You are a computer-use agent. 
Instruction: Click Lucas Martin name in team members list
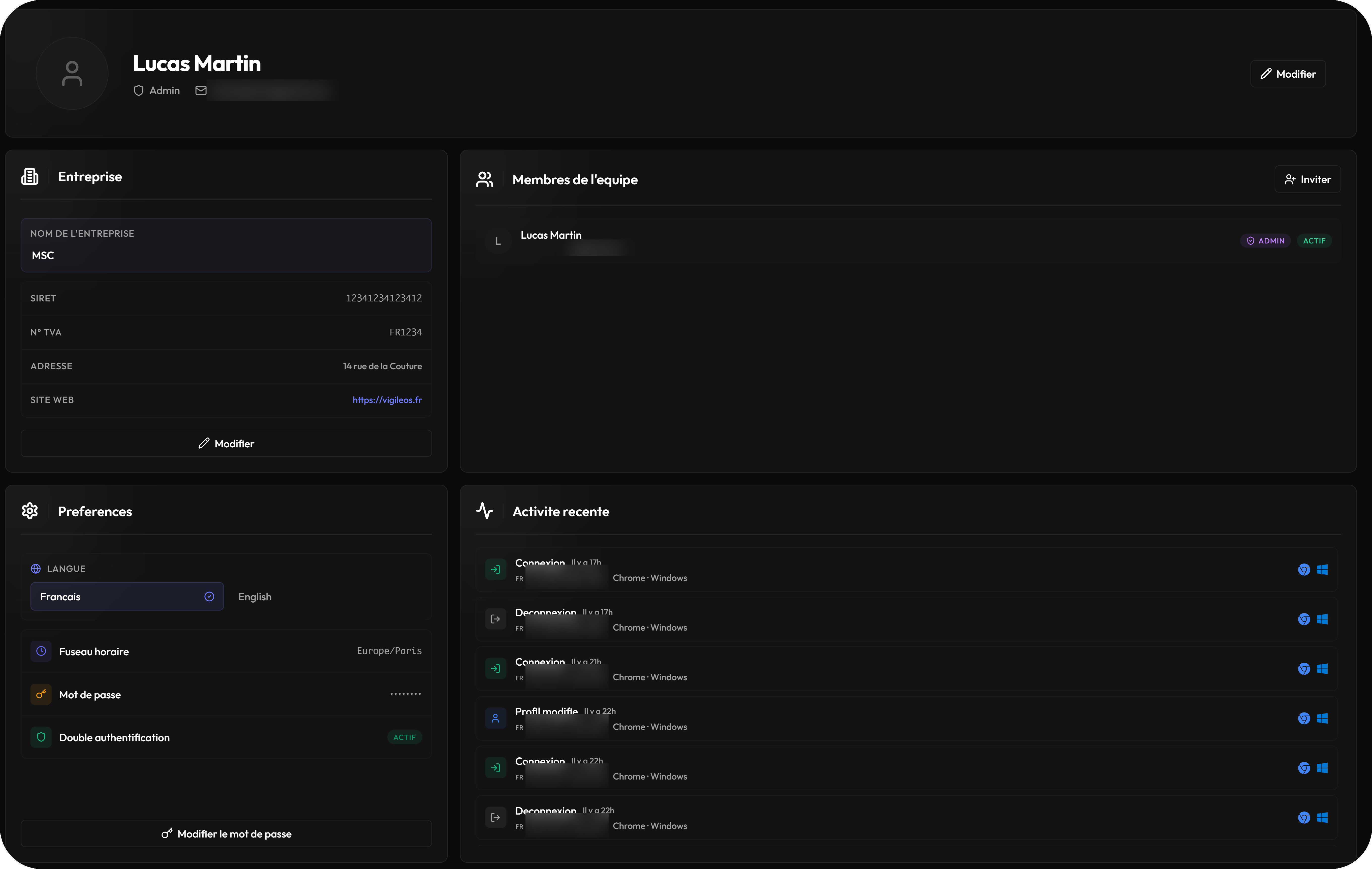pyautogui.click(x=551, y=235)
